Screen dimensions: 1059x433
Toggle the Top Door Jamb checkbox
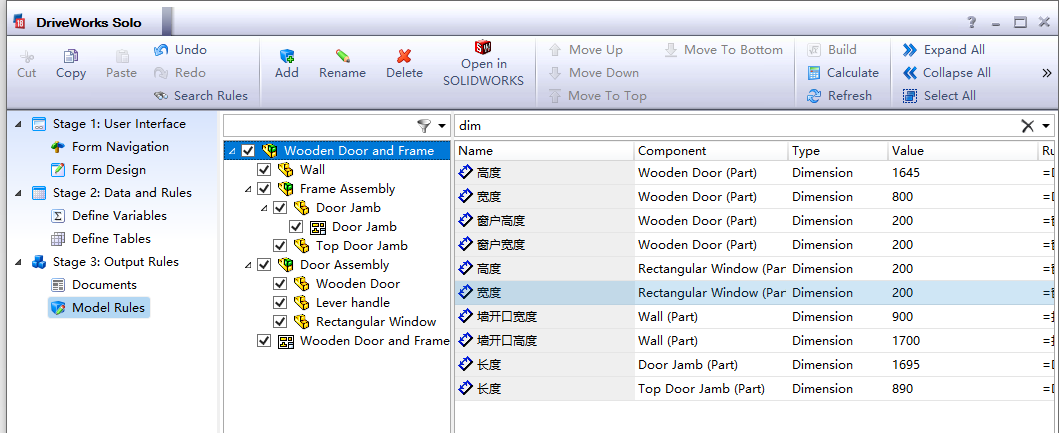click(280, 246)
